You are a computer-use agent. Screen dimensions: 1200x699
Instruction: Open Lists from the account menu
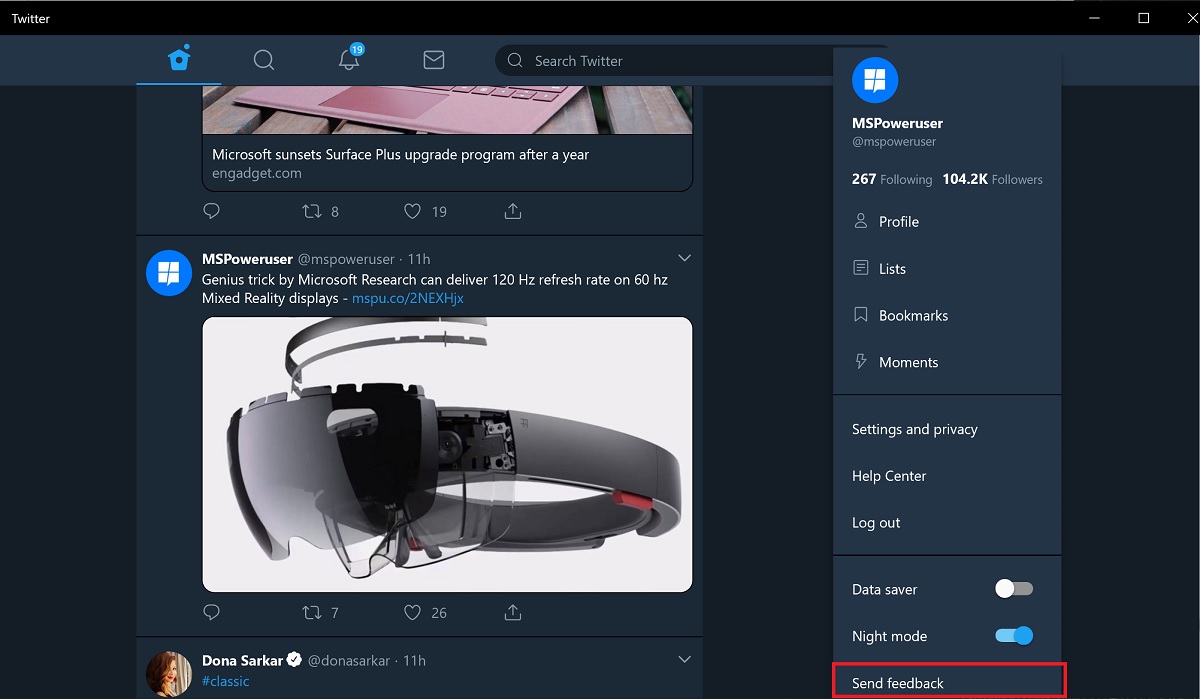pyautogui.click(x=947, y=269)
